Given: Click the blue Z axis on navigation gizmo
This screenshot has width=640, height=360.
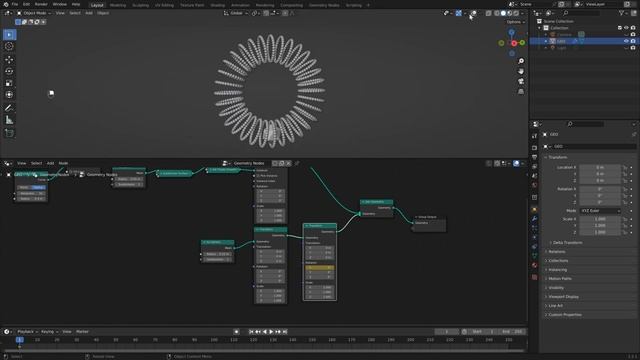Looking at the screenshot, I should (511, 32).
